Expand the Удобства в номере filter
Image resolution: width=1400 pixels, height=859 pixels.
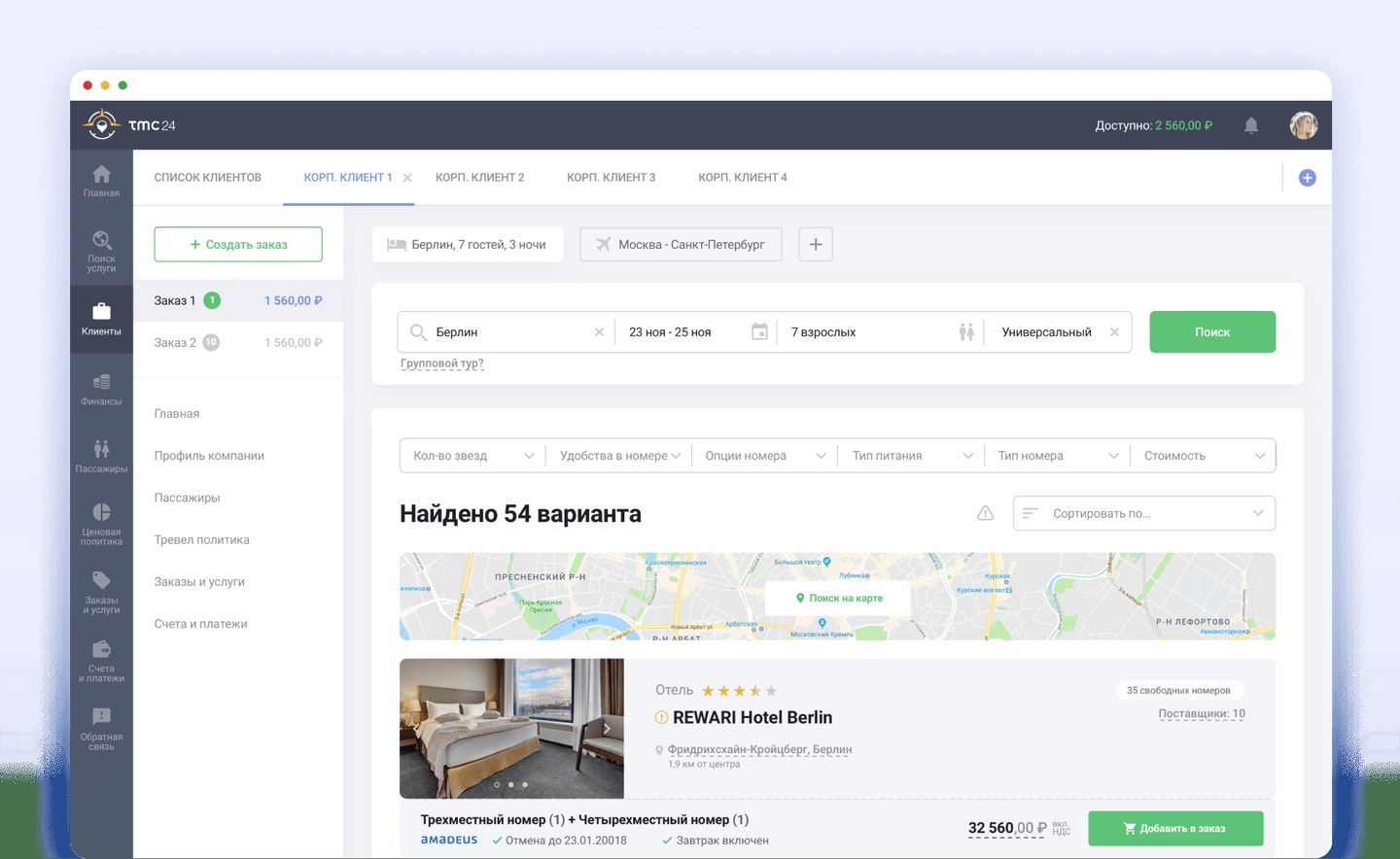(619, 456)
